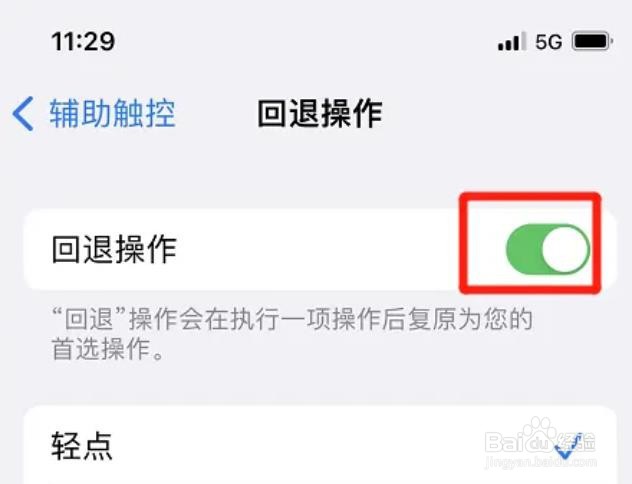This screenshot has height=484, width=632.
Task: Tap the 经验 characters in the watermark
Action: (x=576, y=442)
